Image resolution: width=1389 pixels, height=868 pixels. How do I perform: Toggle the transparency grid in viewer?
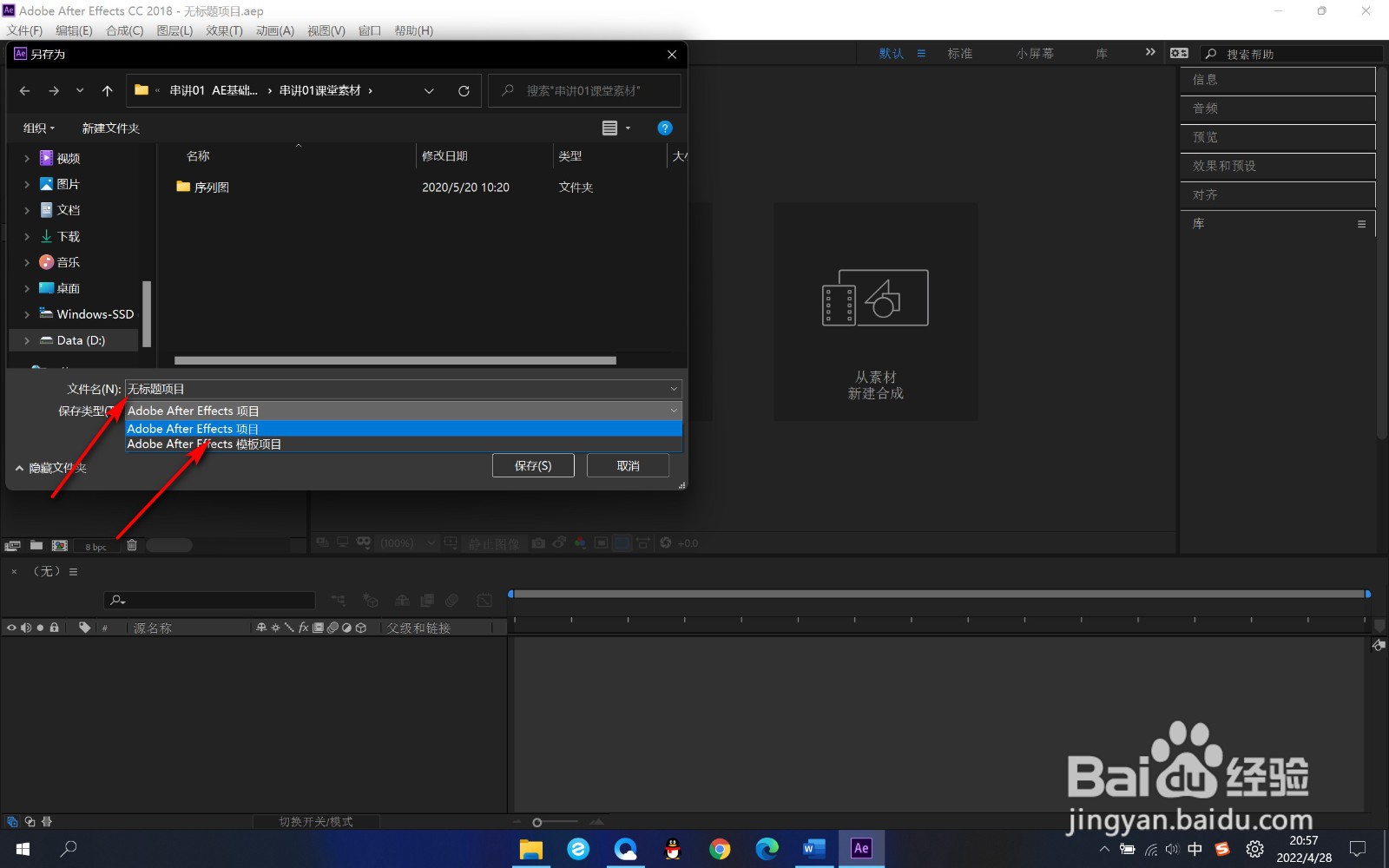[622, 542]
